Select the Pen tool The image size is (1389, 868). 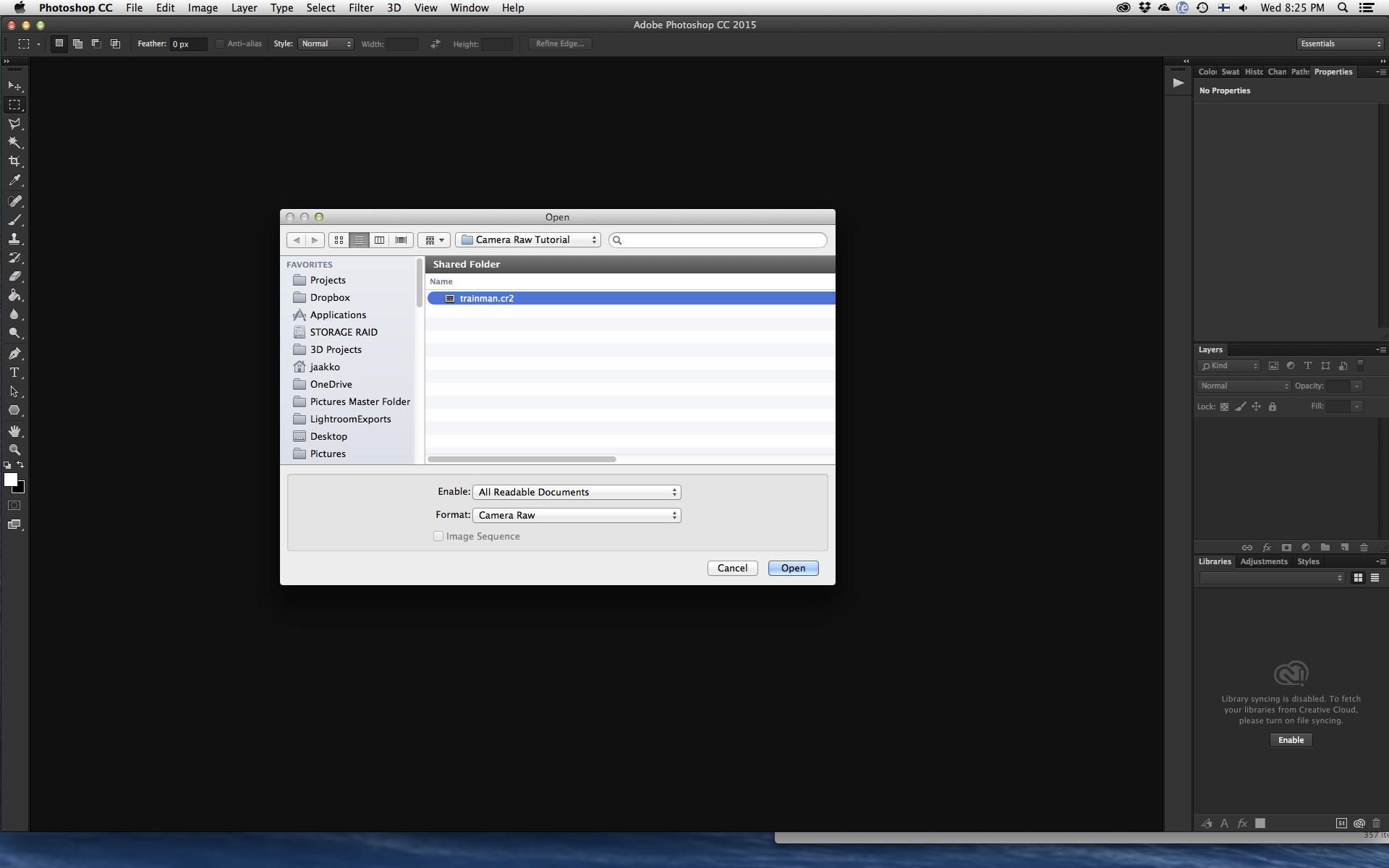point(14,354)
